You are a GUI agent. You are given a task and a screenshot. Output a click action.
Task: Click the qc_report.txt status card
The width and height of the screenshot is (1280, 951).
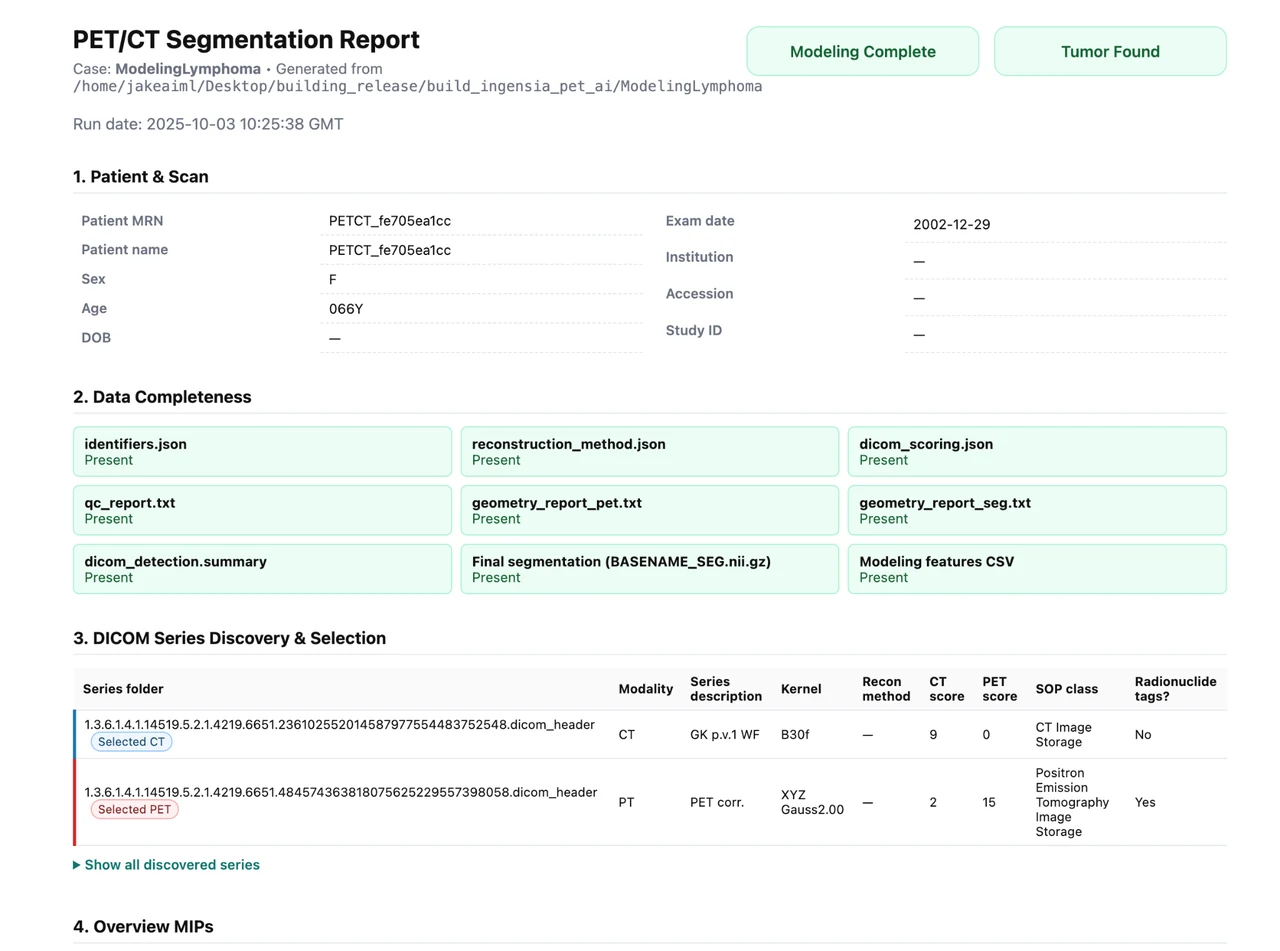coord(262,510)
